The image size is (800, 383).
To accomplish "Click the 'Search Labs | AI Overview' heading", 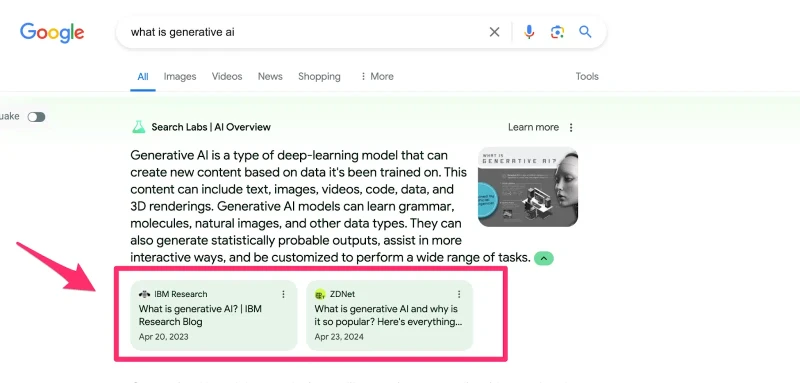I will pos(211,127).
